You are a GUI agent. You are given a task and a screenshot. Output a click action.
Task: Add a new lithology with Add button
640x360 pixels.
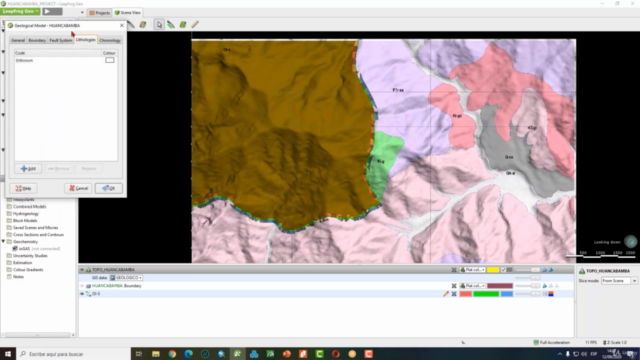coord(28,169)
